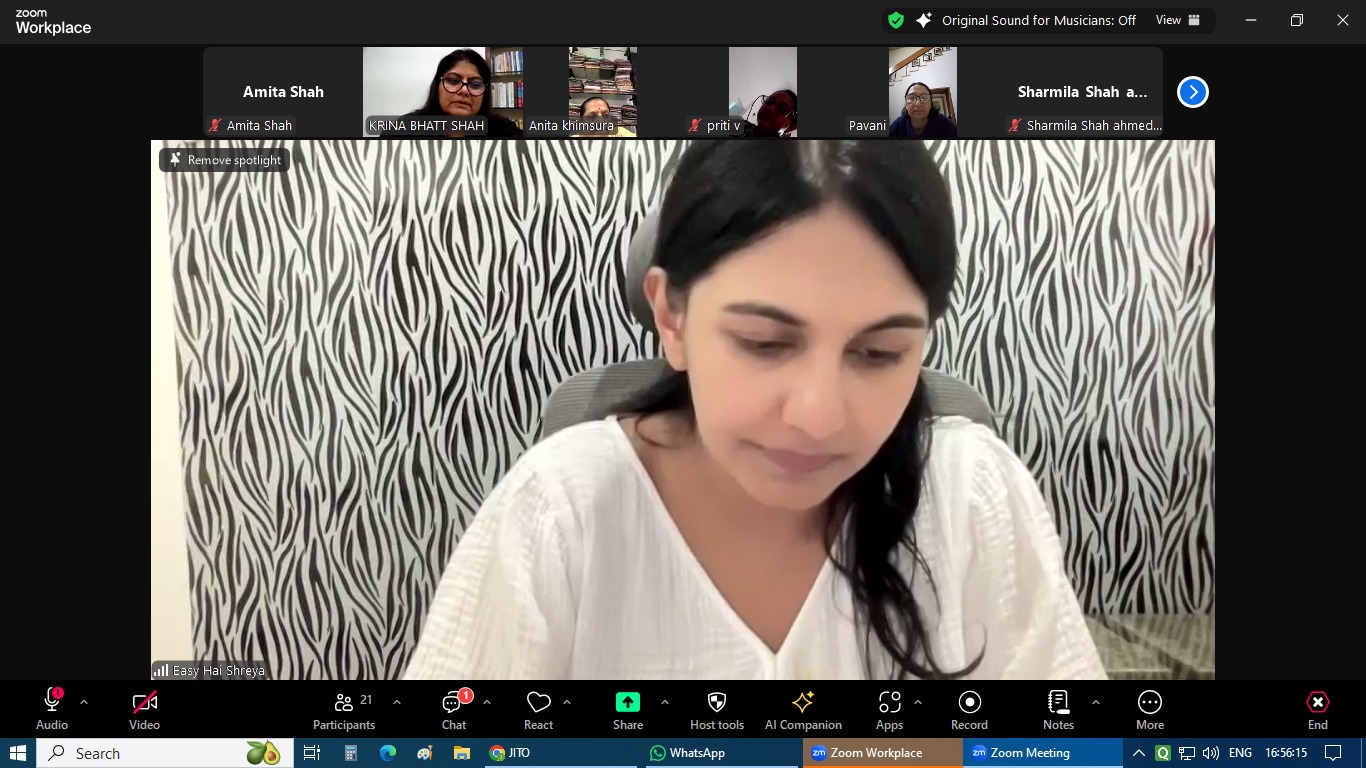The height and width of the screenshot is (768, 1366).
Task: Click the green Share screen button
Action: pyautogui.click(x=627, y=709)
